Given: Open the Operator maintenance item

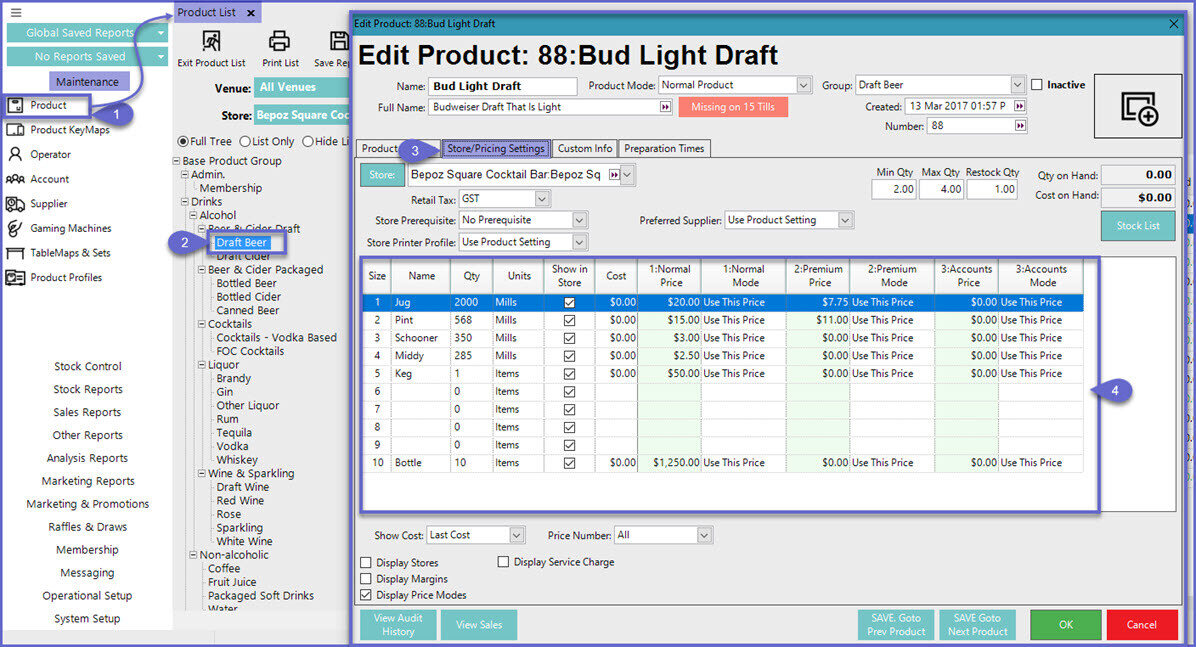Looking at the screenshot, I should pyautogui.click(x=50, y=154).
